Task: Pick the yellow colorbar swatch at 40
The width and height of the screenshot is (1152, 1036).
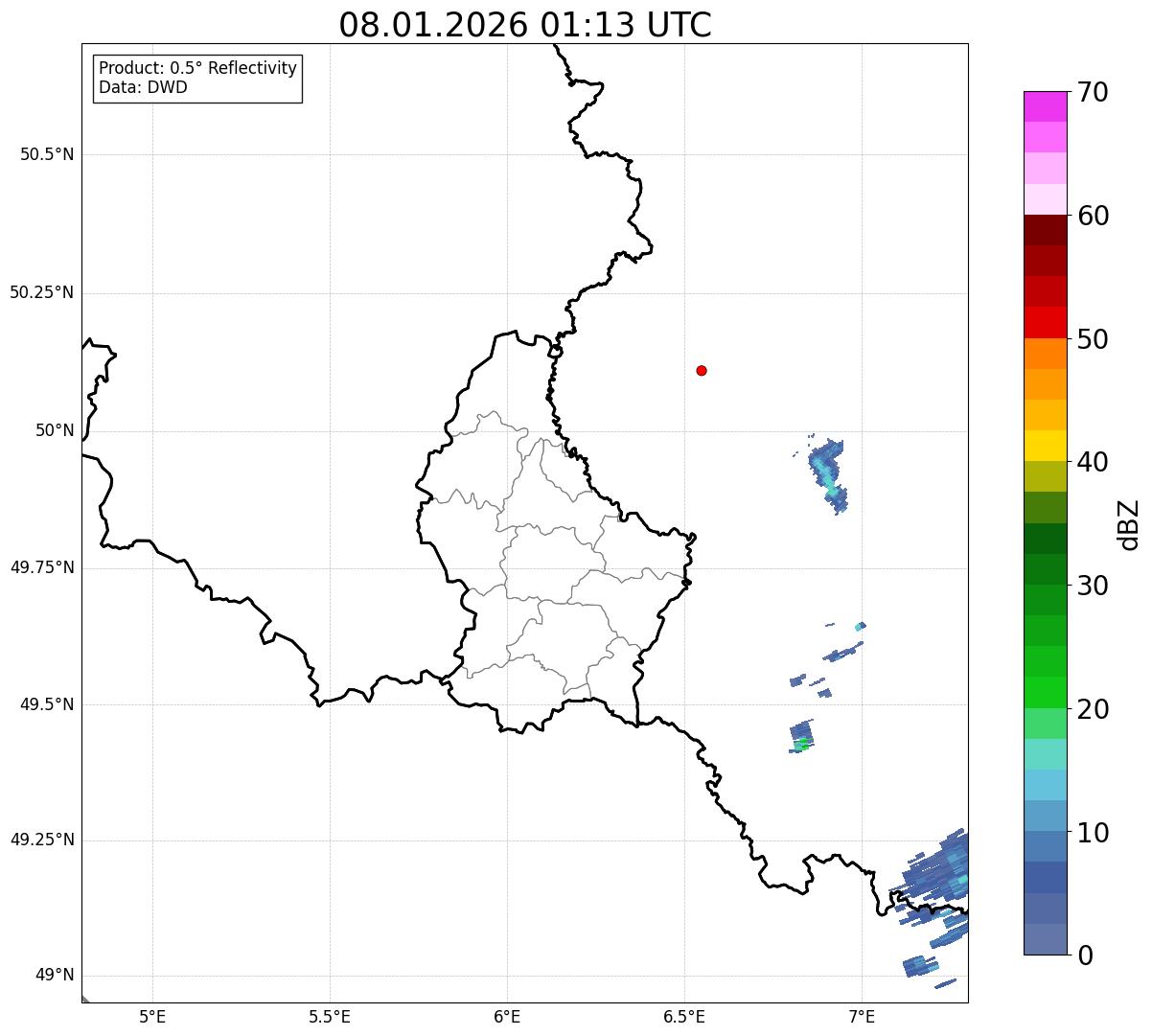Action: point(1045,446)
